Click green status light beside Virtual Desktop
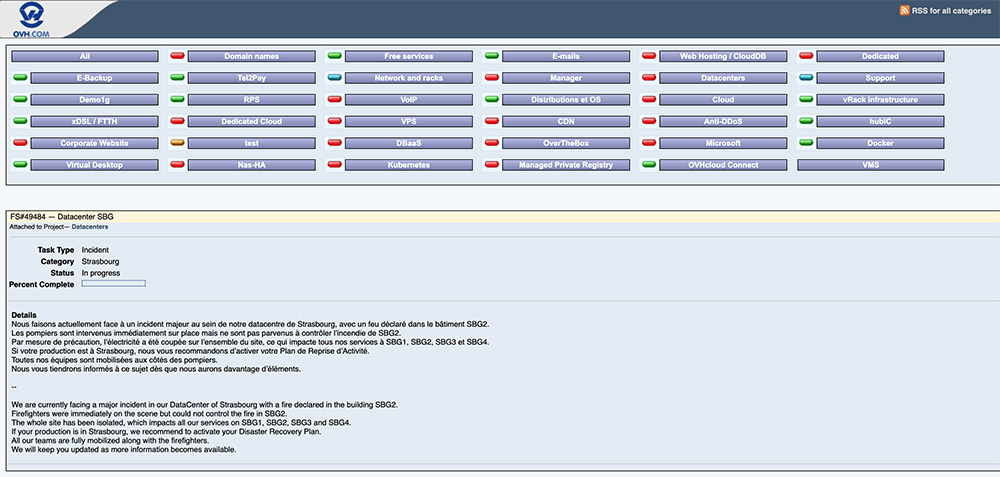This screenshot has height=477, width=1000. point(20,165)
